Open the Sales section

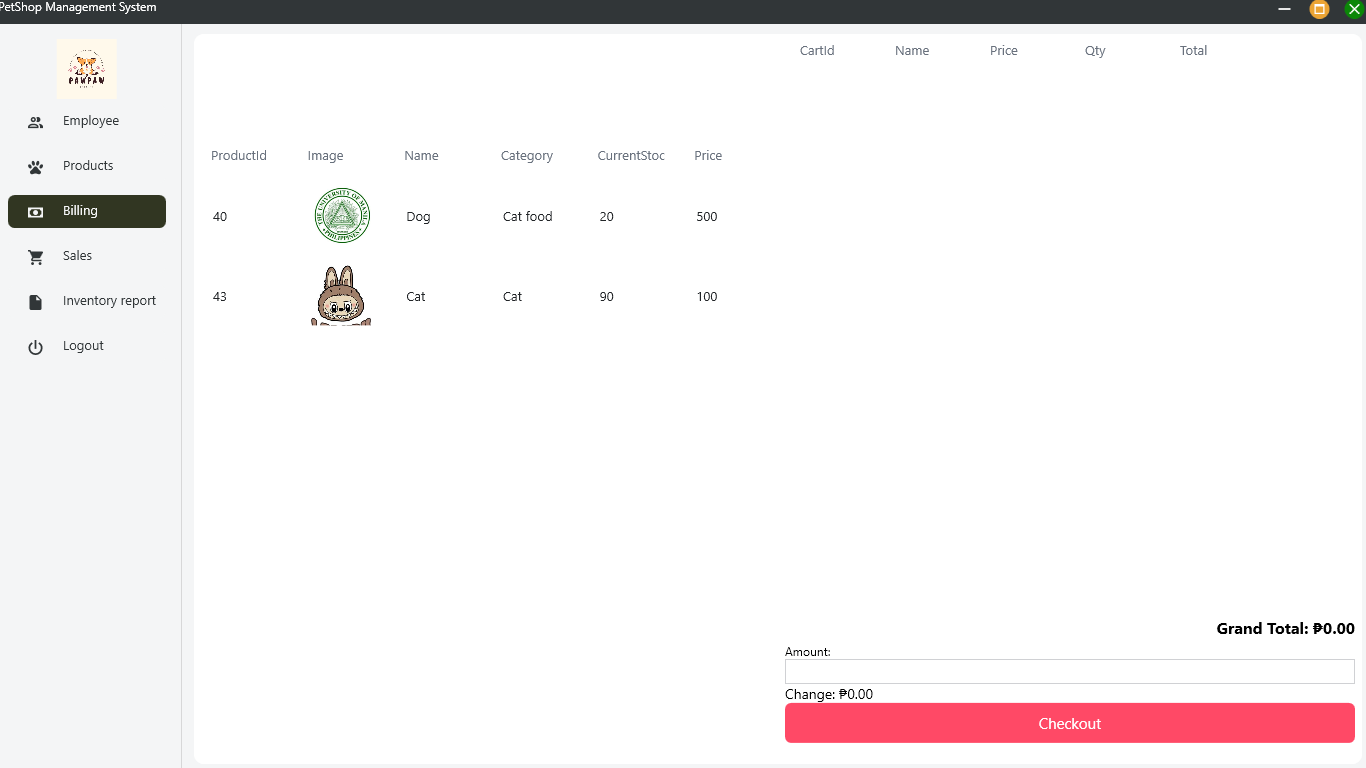76,256
